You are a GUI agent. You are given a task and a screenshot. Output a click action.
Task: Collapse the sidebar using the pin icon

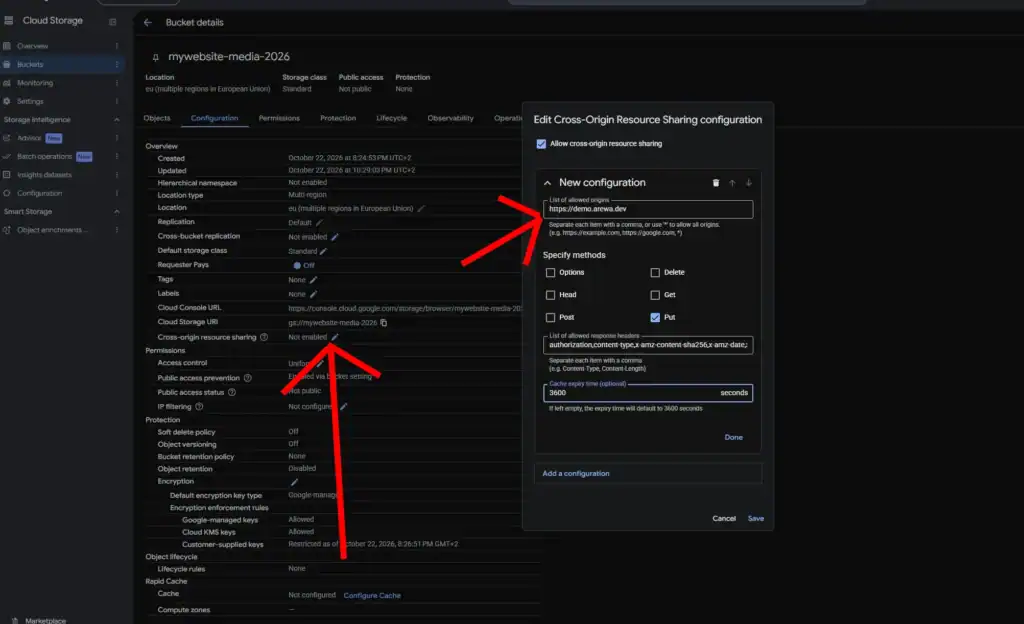coord(112,22)
